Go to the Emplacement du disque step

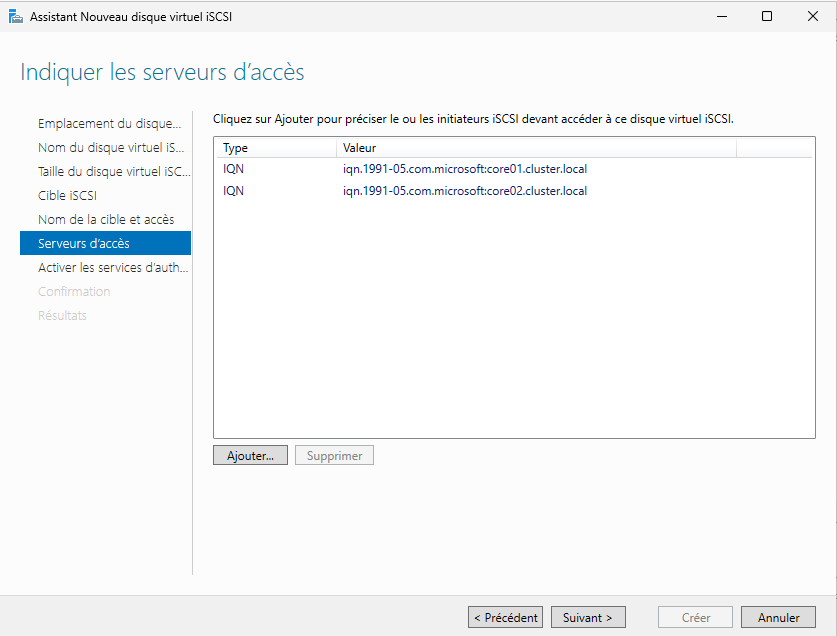click(109, 124)
